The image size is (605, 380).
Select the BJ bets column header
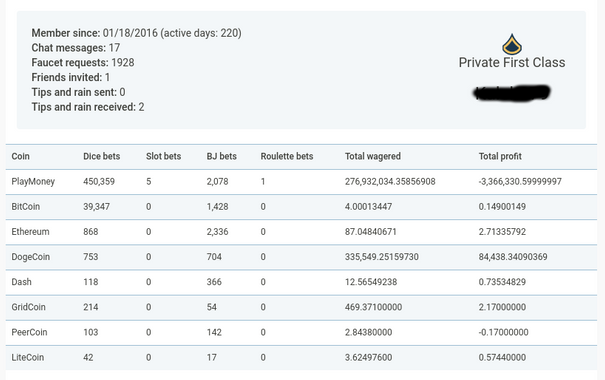[x=221, y=156]
